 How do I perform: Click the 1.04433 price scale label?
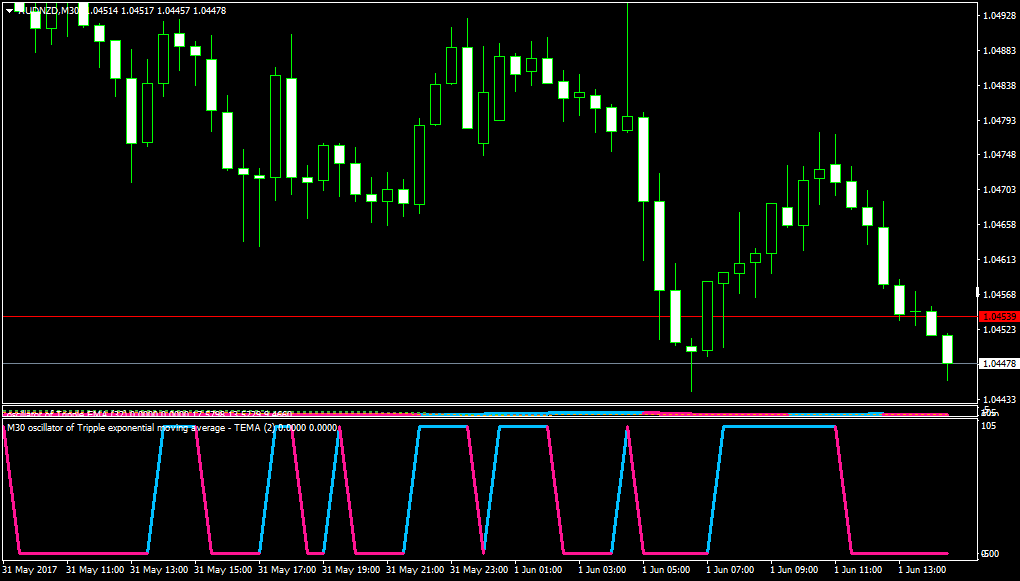[1000, 399]
